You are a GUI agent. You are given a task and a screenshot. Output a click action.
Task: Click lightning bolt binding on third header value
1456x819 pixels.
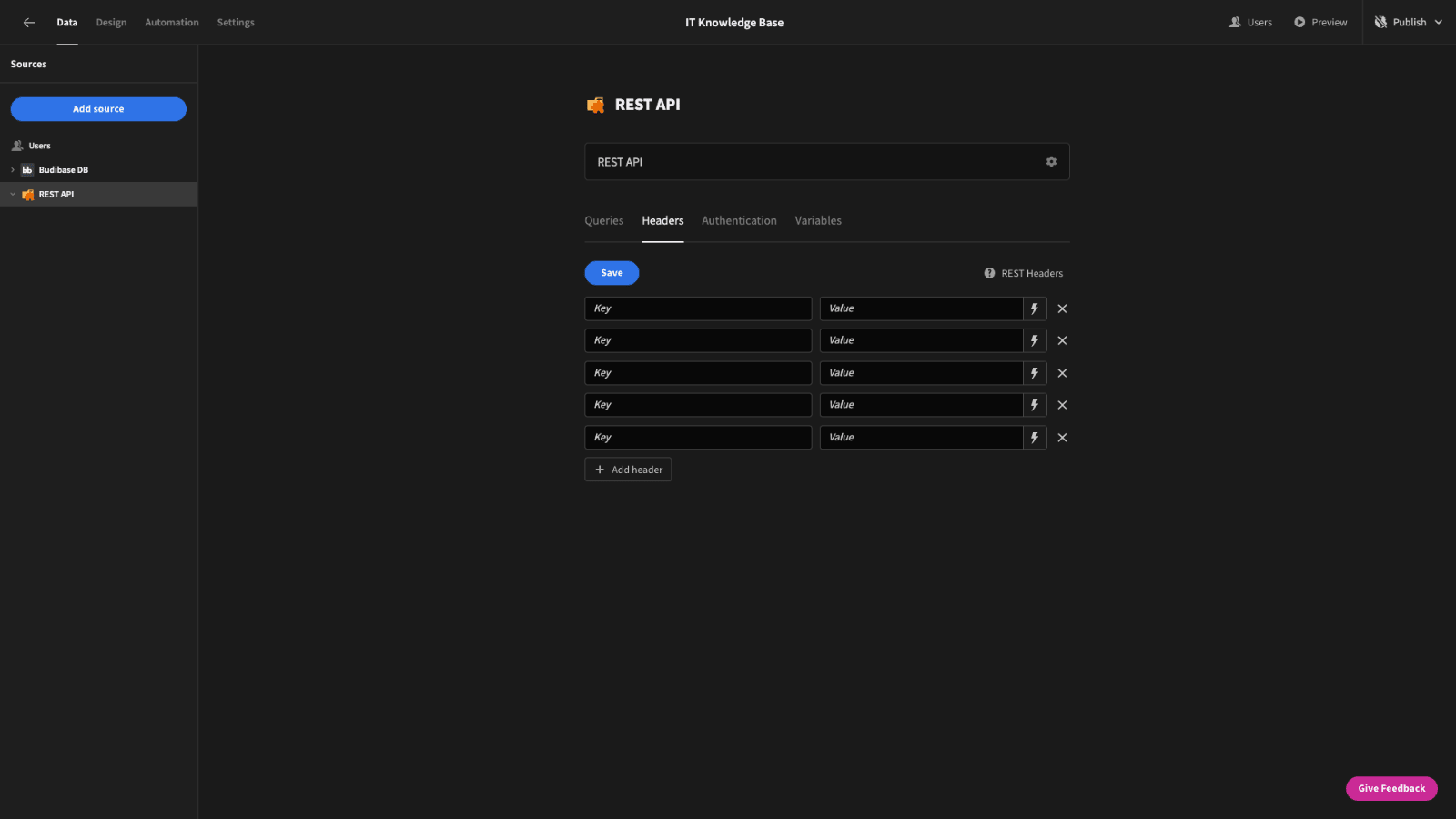1035,373
